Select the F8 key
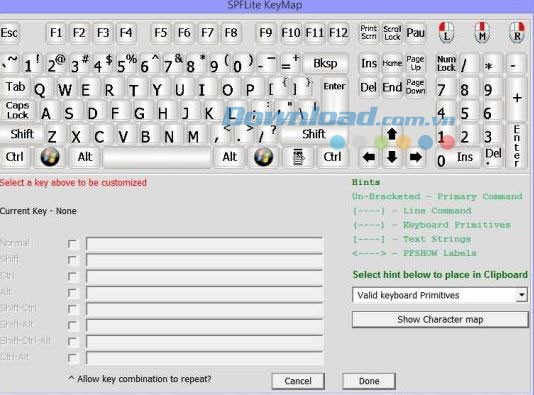Screen dimensions: 534x395 (x=231, y=33)
